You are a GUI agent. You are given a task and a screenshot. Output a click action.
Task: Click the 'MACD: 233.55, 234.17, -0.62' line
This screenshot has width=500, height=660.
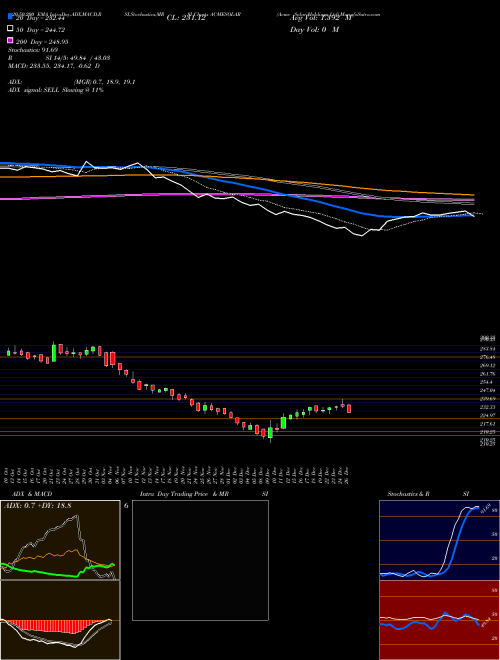(50, 66)
